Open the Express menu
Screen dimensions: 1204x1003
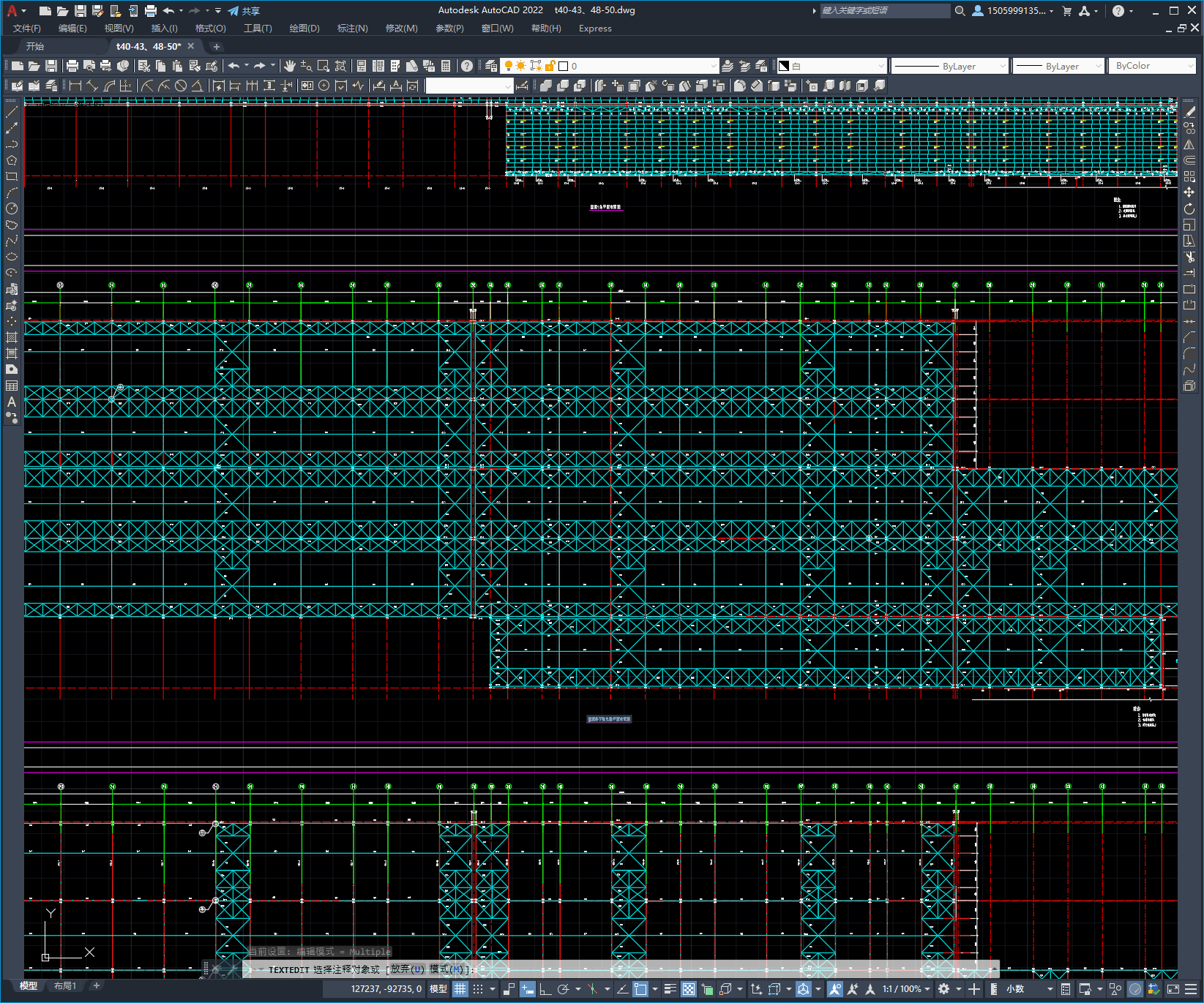595,29
